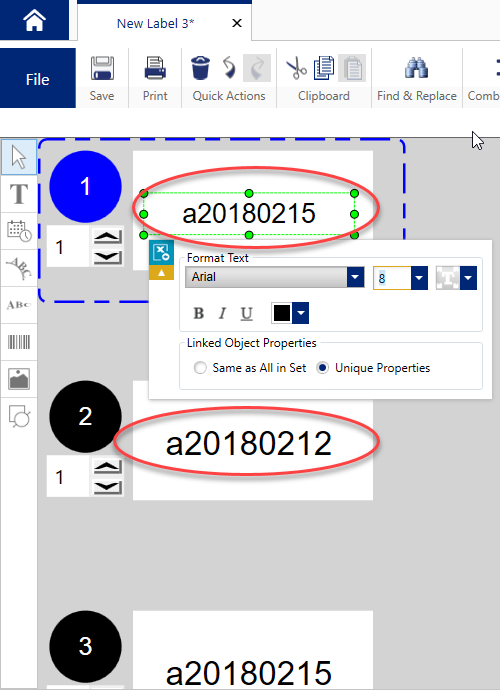Expand the text color dropdown arrow
This screenshot has width=500, height=698.
tap(301, 313)
